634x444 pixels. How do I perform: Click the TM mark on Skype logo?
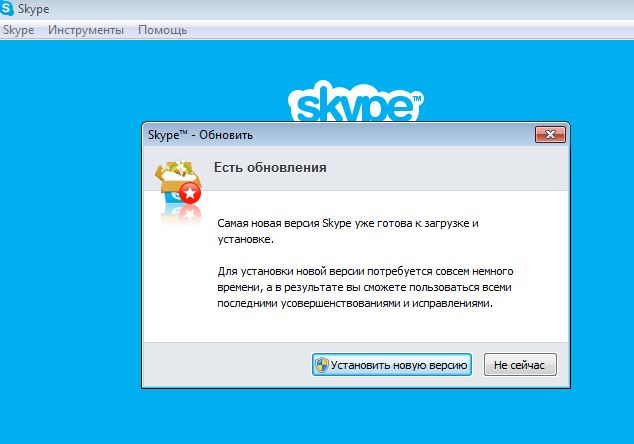(417, 98)
